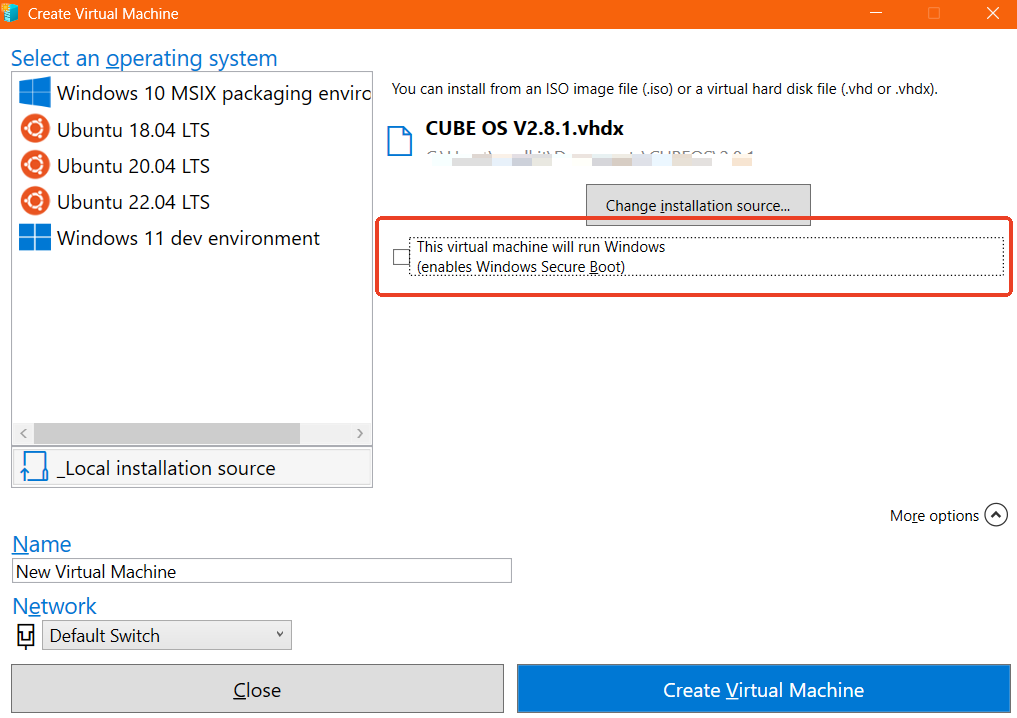Open the Default Switch network dropdown
The width and height of the screenshot is (1017, 718).
167,635
